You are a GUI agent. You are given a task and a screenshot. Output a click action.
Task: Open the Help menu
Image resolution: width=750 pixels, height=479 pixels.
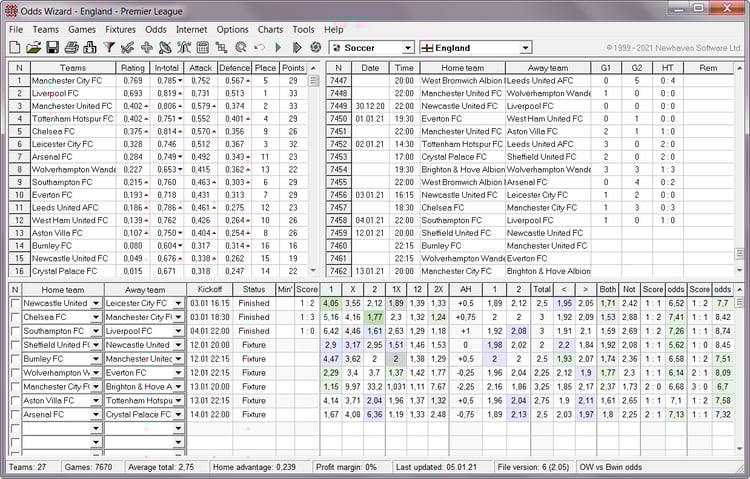point(333,30)
